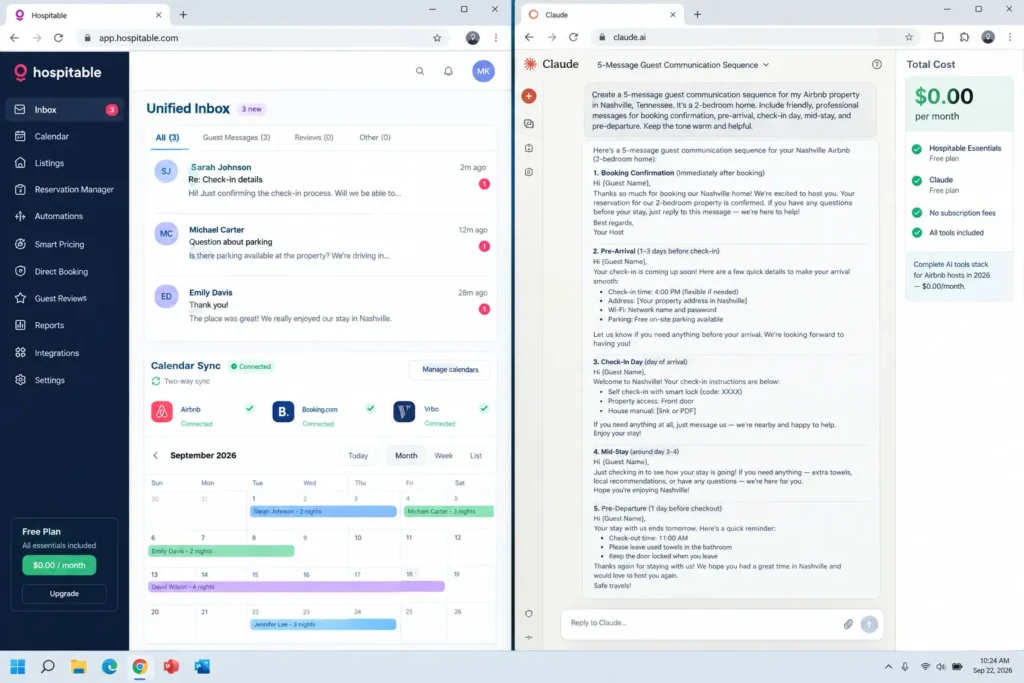The width and height of the screenshot is (1024, 683).
Task: Switch calendar to Week view
Action: tap(443, 456)
